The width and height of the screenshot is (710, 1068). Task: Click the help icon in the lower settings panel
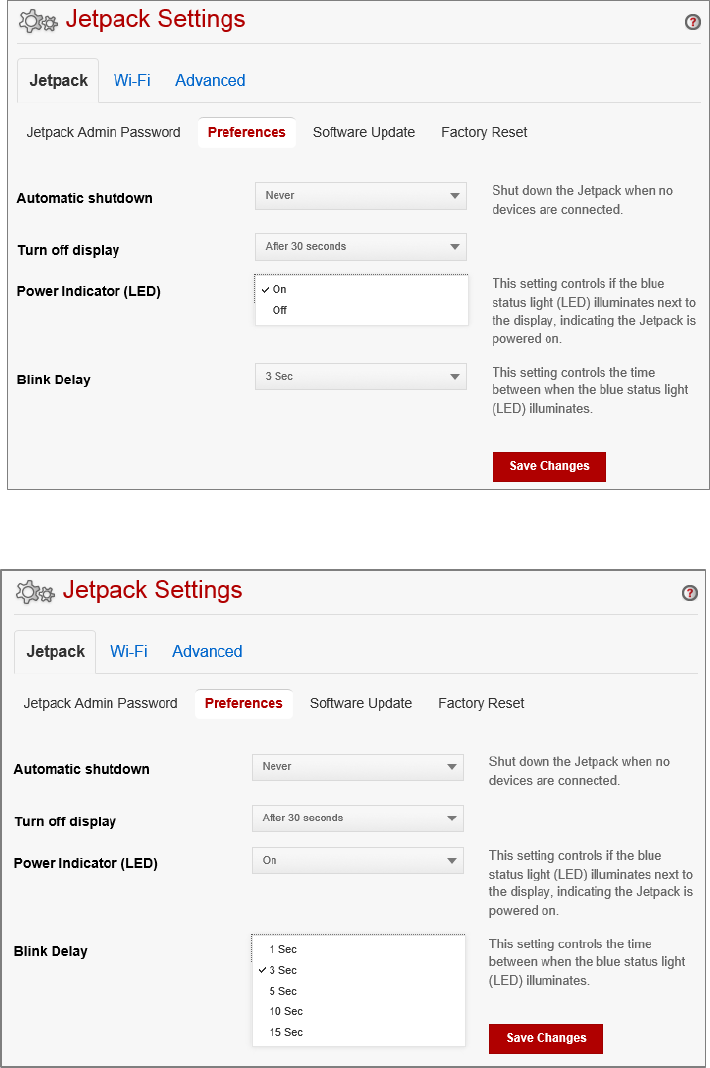pos(689,593)
